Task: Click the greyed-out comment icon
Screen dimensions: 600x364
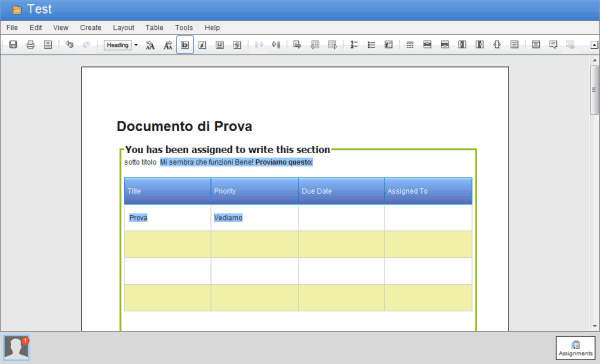Action: click(570, 44)
